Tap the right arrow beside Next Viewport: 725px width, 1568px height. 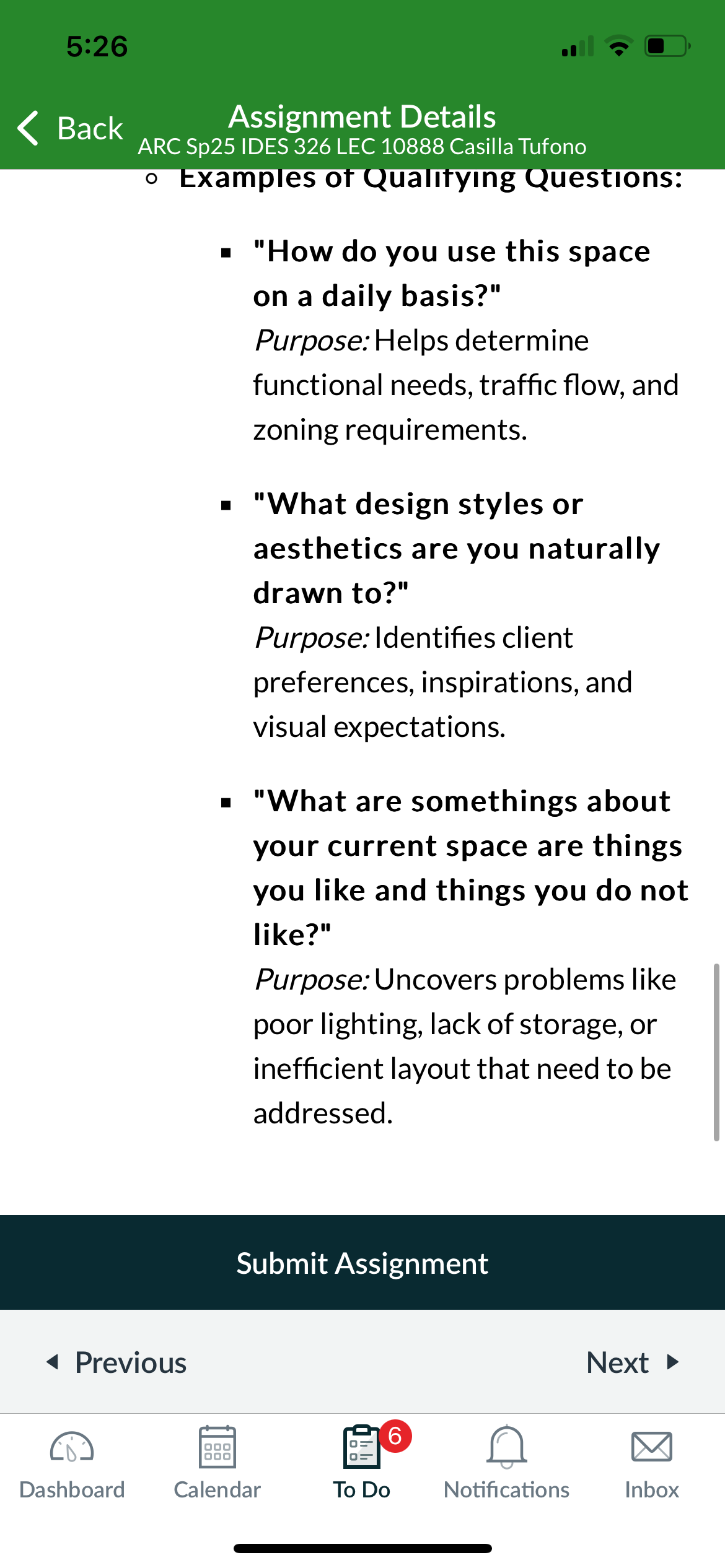[673, 1362]
